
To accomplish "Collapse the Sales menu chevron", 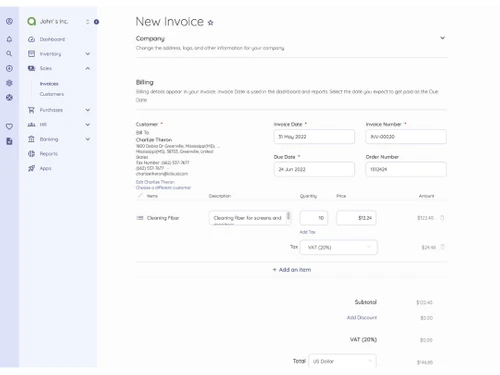I will point(88,68).
